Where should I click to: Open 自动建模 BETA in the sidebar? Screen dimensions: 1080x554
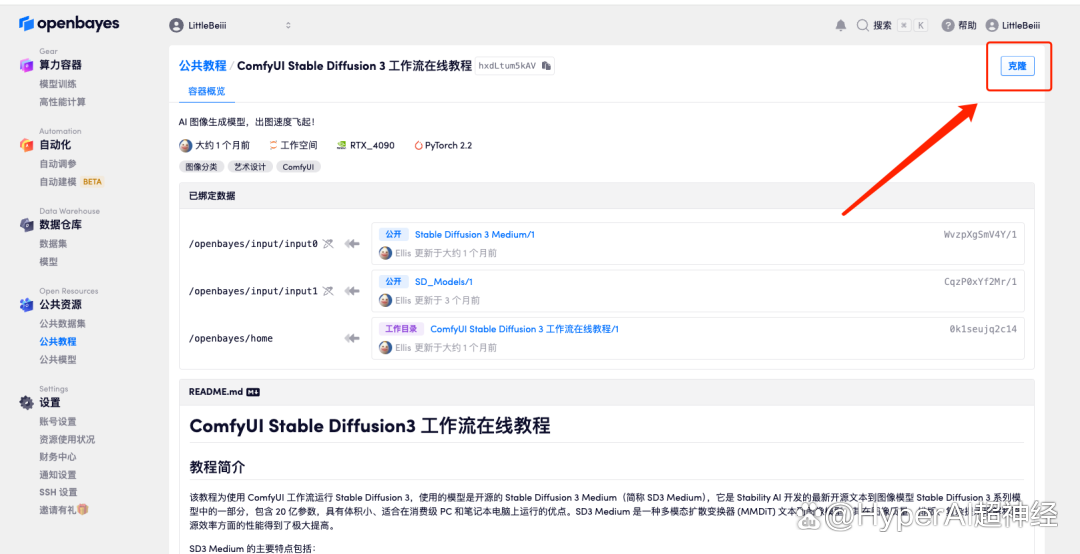[x=72, y=182]
